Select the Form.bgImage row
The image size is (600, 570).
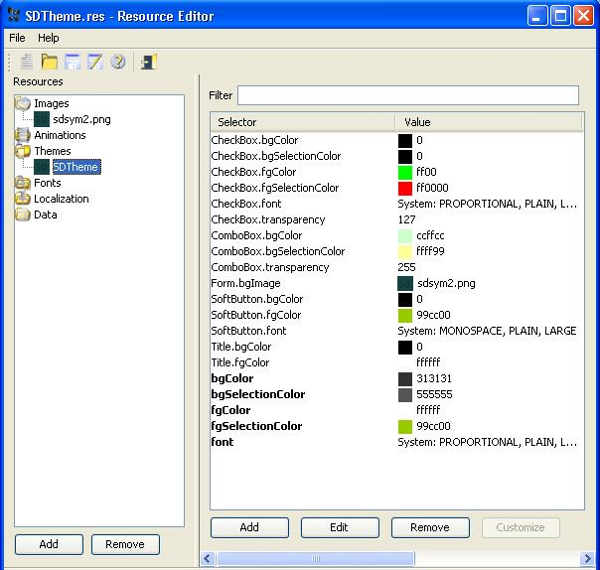pos(397,283)
